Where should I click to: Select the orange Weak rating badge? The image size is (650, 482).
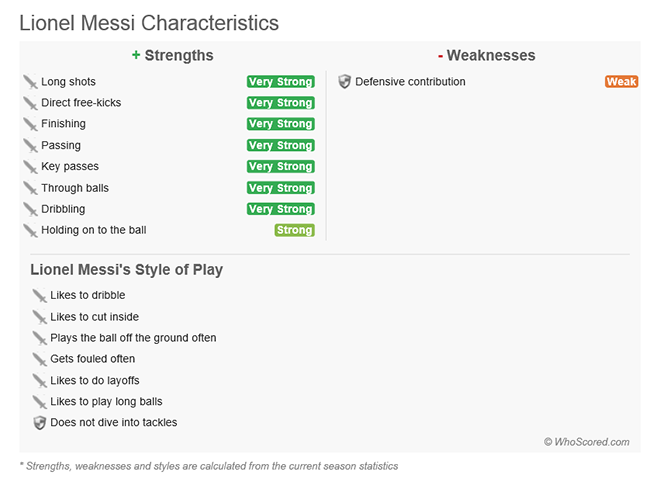pyautogui.click(x=621, y=82)
